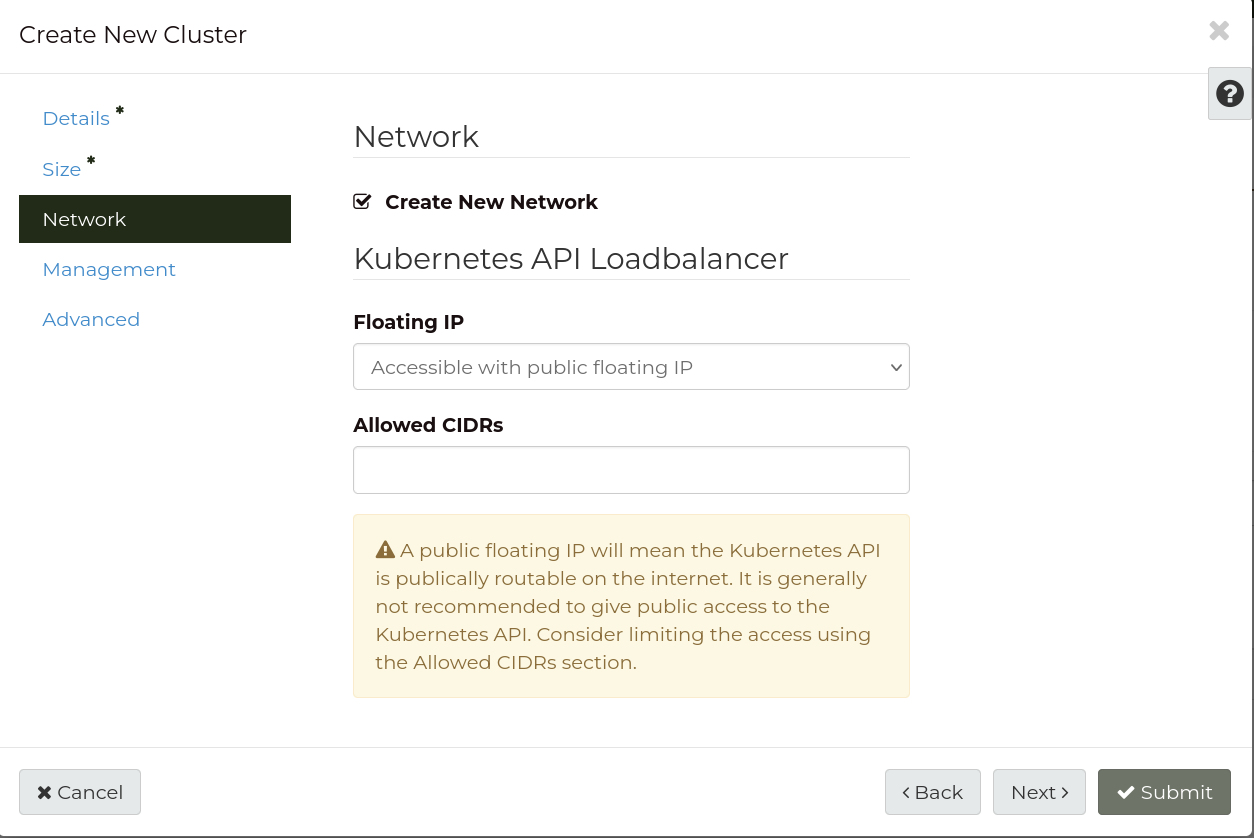This screenshot has width=1254, height=838.
Task: Click the chevron on the Floating IP selector
Action: pyautogui.click(x=896, y=367)
